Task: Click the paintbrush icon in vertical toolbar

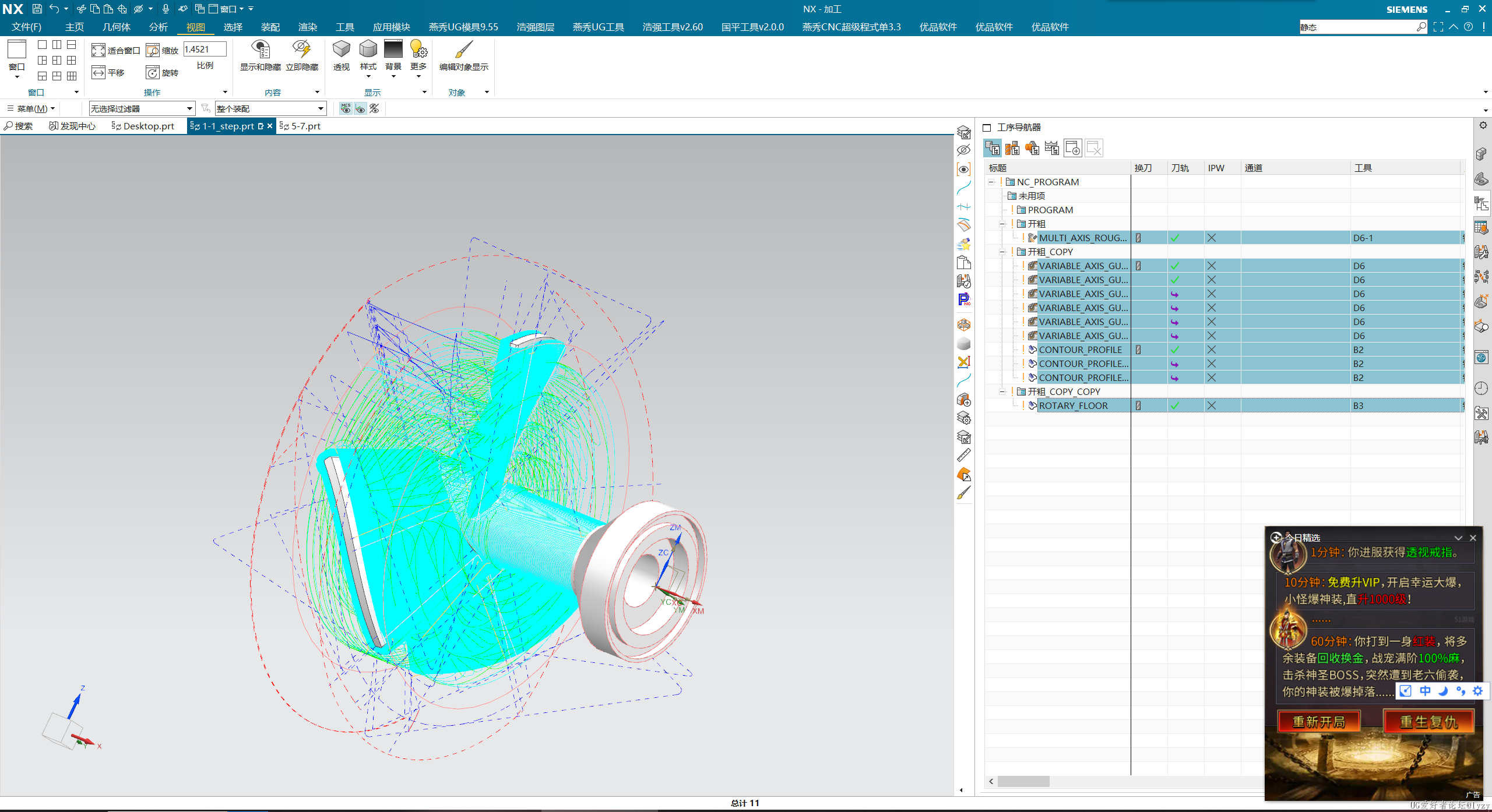Action: (x=964, y=493)
